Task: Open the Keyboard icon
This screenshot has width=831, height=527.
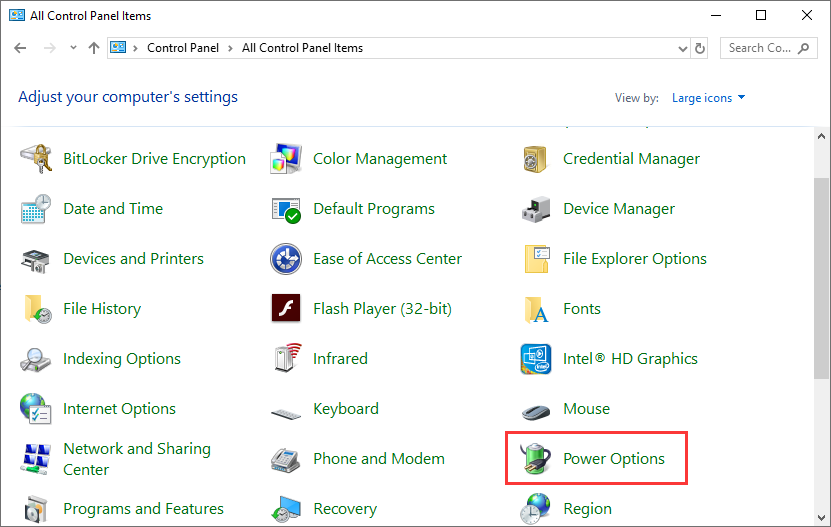Action: [286, 412]
